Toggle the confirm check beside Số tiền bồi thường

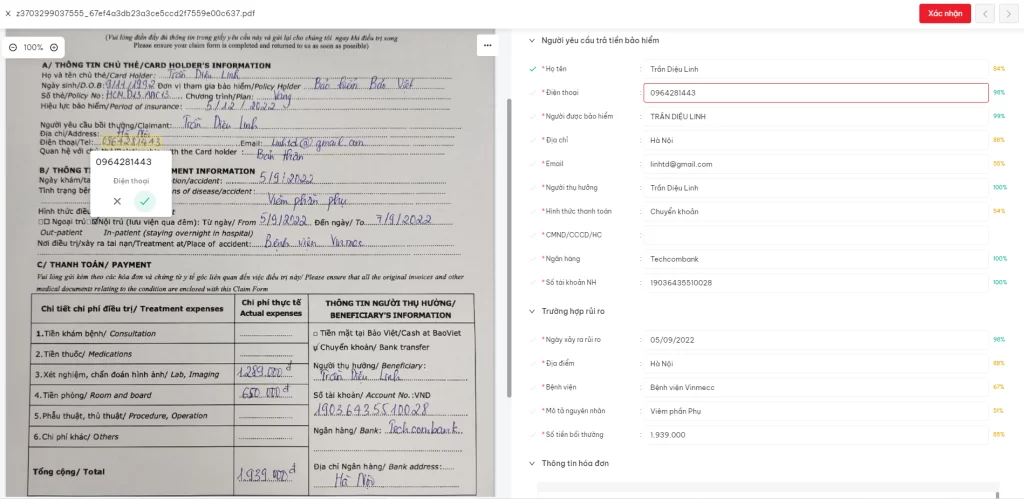[x=533, y=434]
